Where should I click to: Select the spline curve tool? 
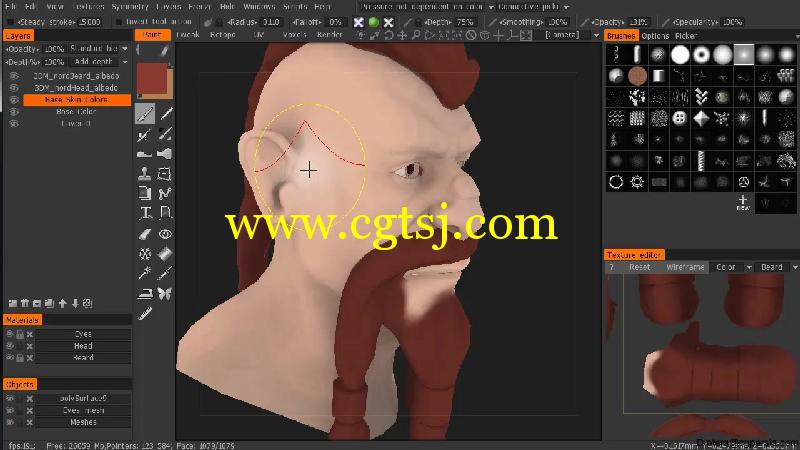click(x=165, y=193)
